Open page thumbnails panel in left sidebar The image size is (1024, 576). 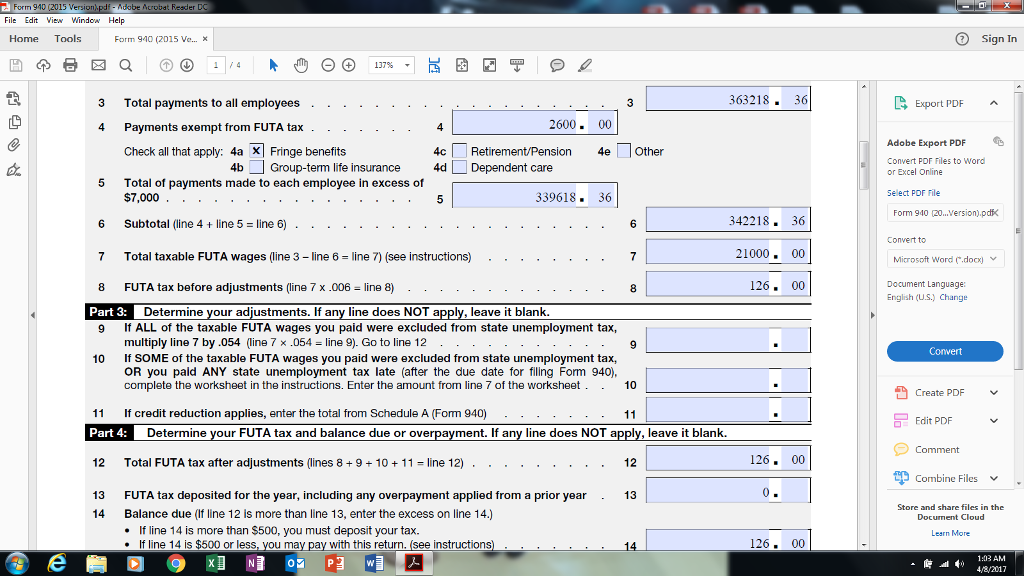(x=14, y=99)
